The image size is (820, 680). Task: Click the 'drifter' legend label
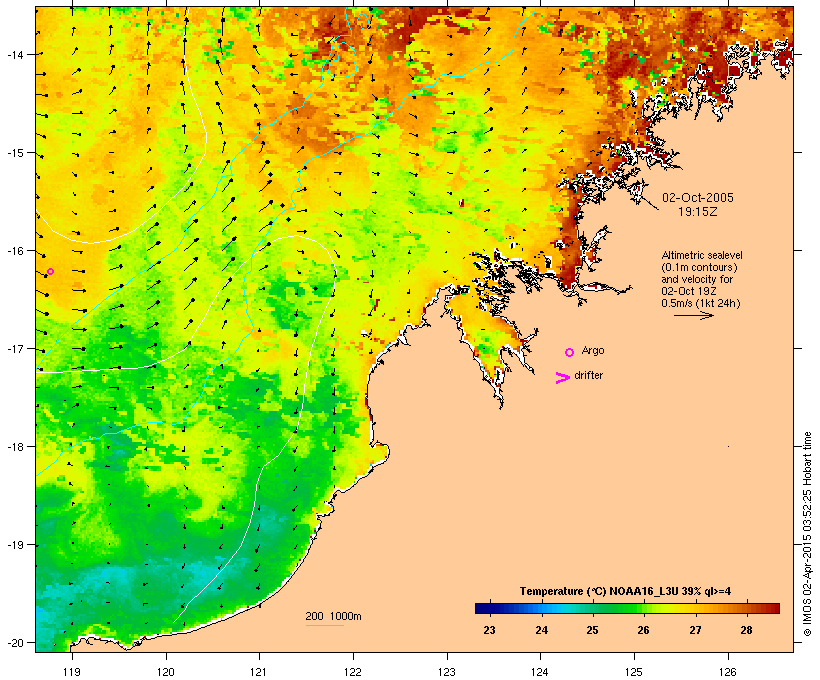pyautogui.click(x=588, y=376)
